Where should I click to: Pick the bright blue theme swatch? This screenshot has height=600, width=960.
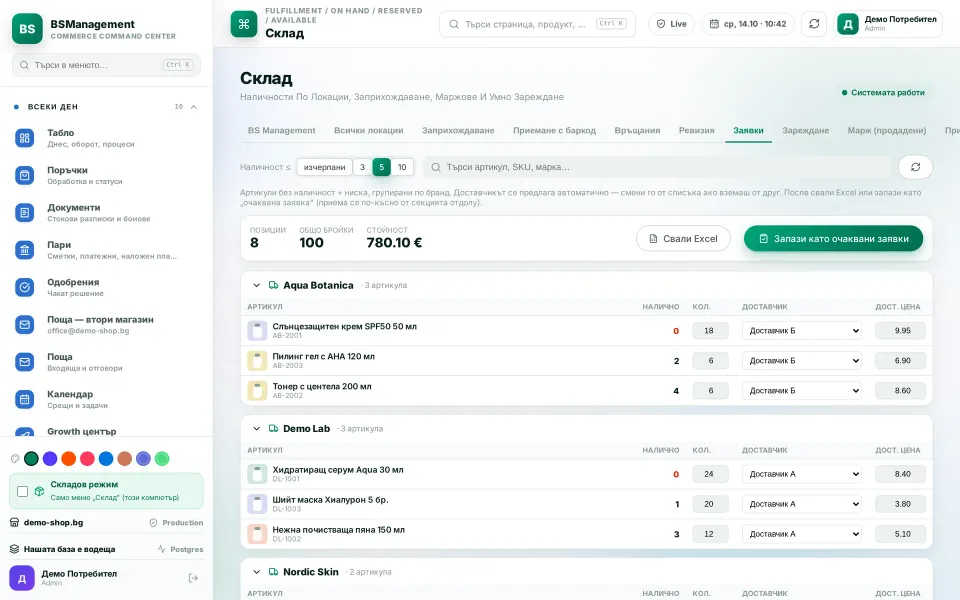106,459
